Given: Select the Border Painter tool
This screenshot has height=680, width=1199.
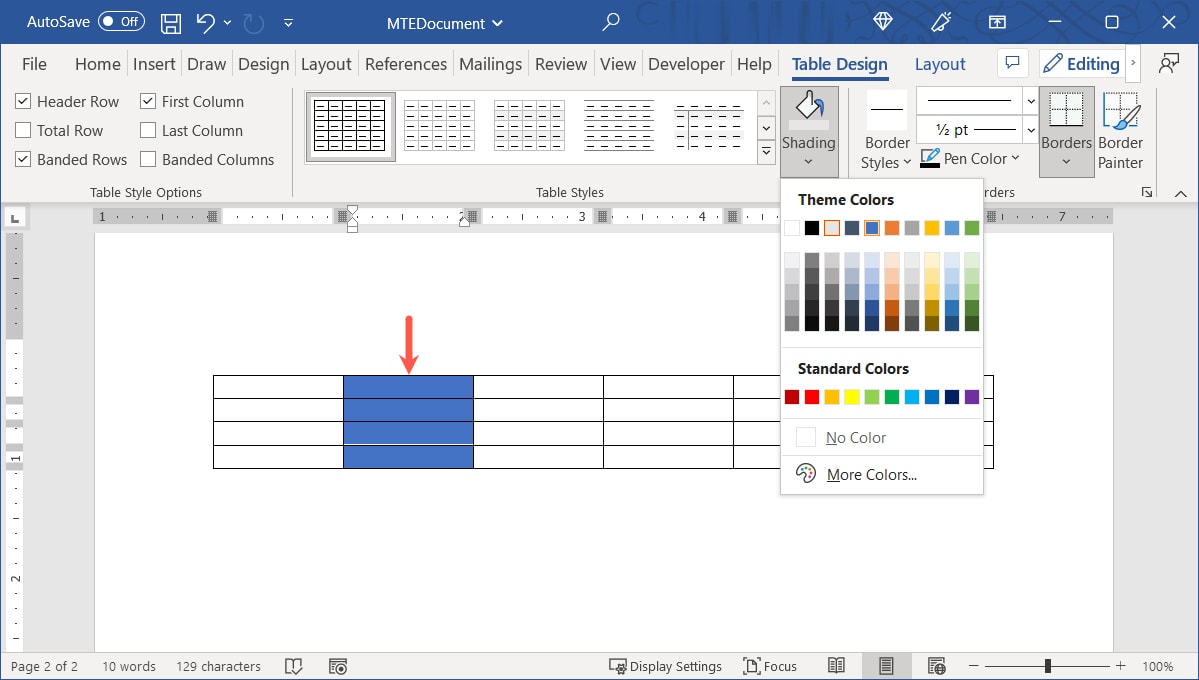Looking at the screenshot, I should click(1120, 131).
